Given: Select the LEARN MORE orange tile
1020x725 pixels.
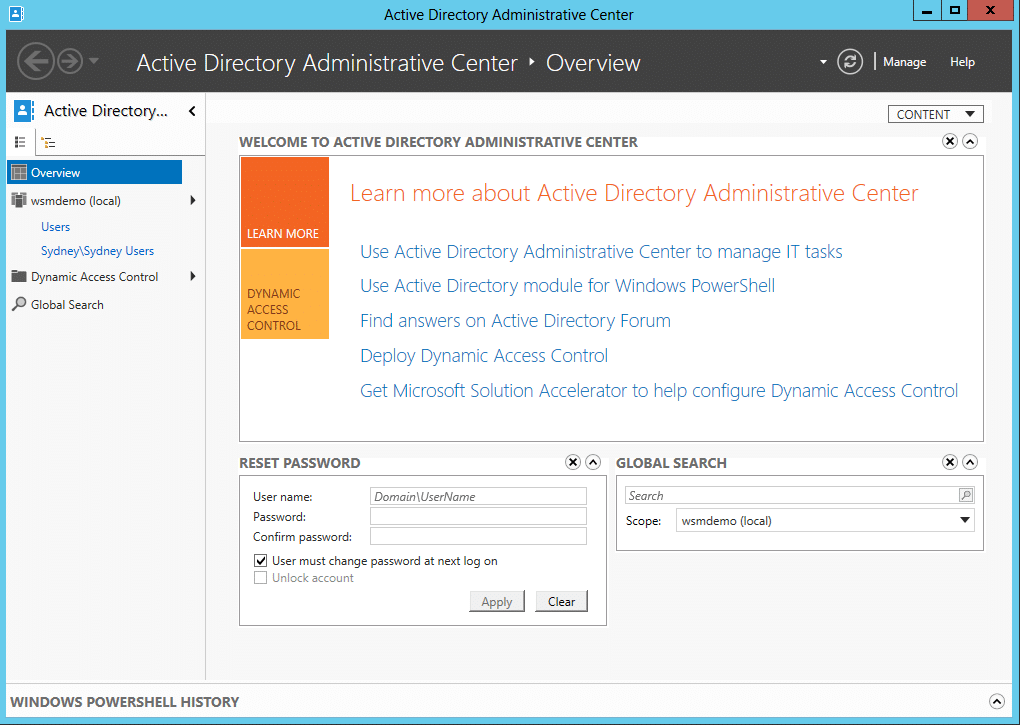Looking at the screenshot, I should [285, 202].
